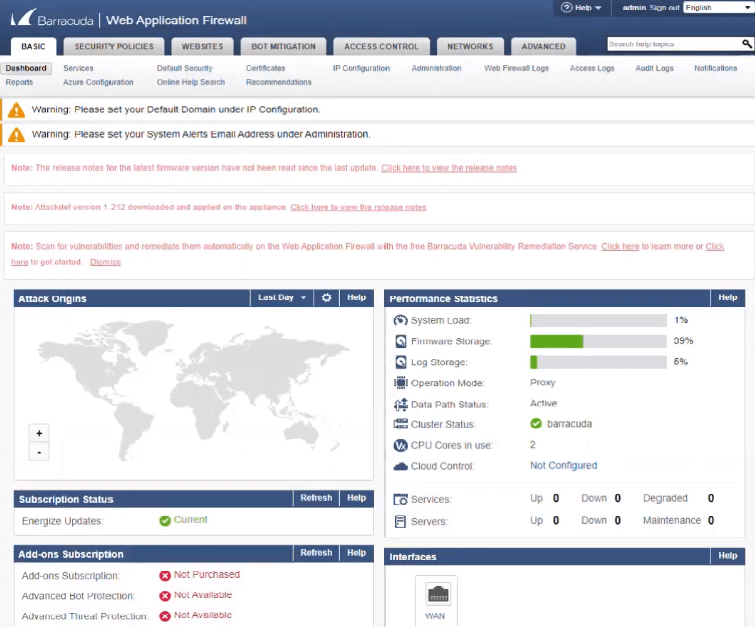Focus the search help topics field
This screenshot has height=627, width=755.
tap(674, 44)
